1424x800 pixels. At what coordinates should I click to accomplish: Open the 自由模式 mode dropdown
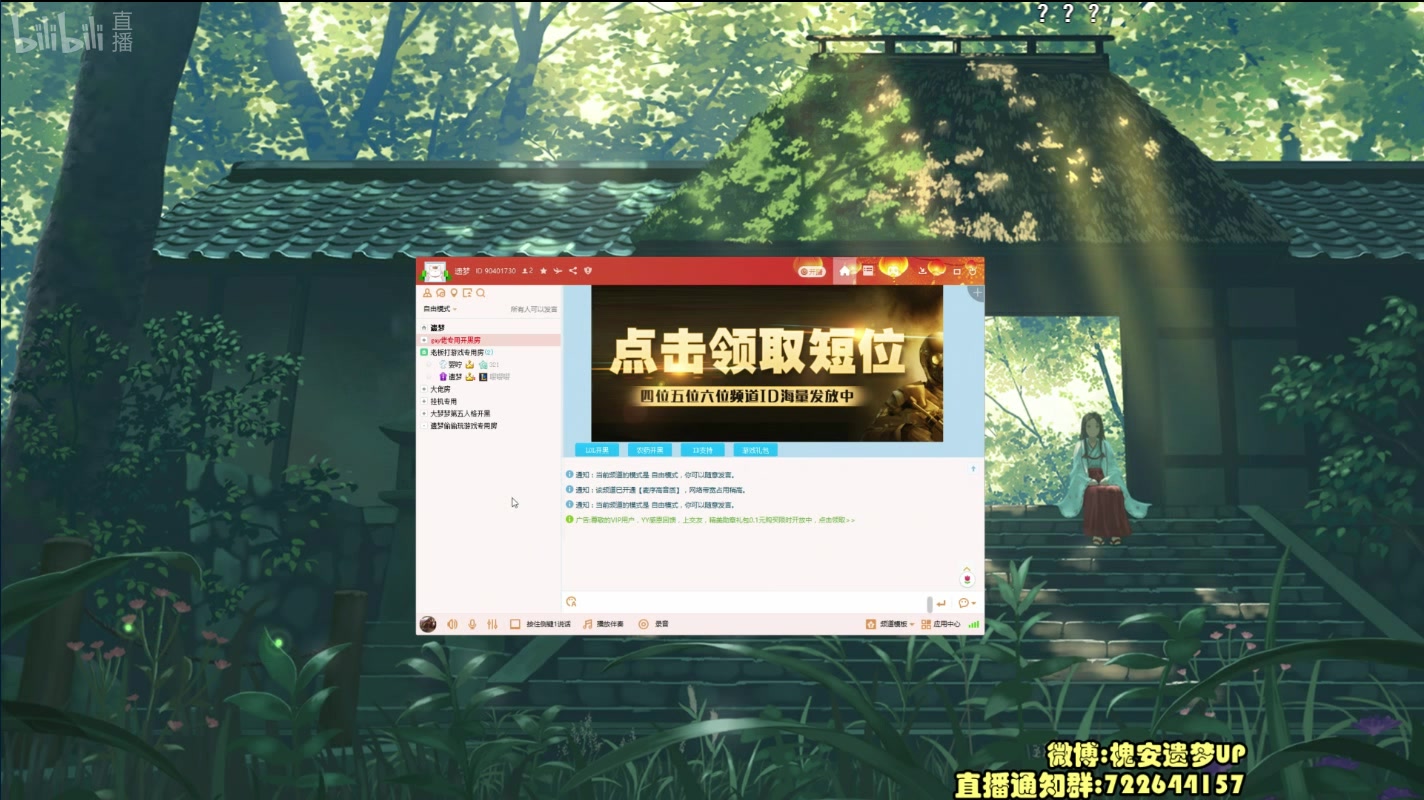[440, 309]
